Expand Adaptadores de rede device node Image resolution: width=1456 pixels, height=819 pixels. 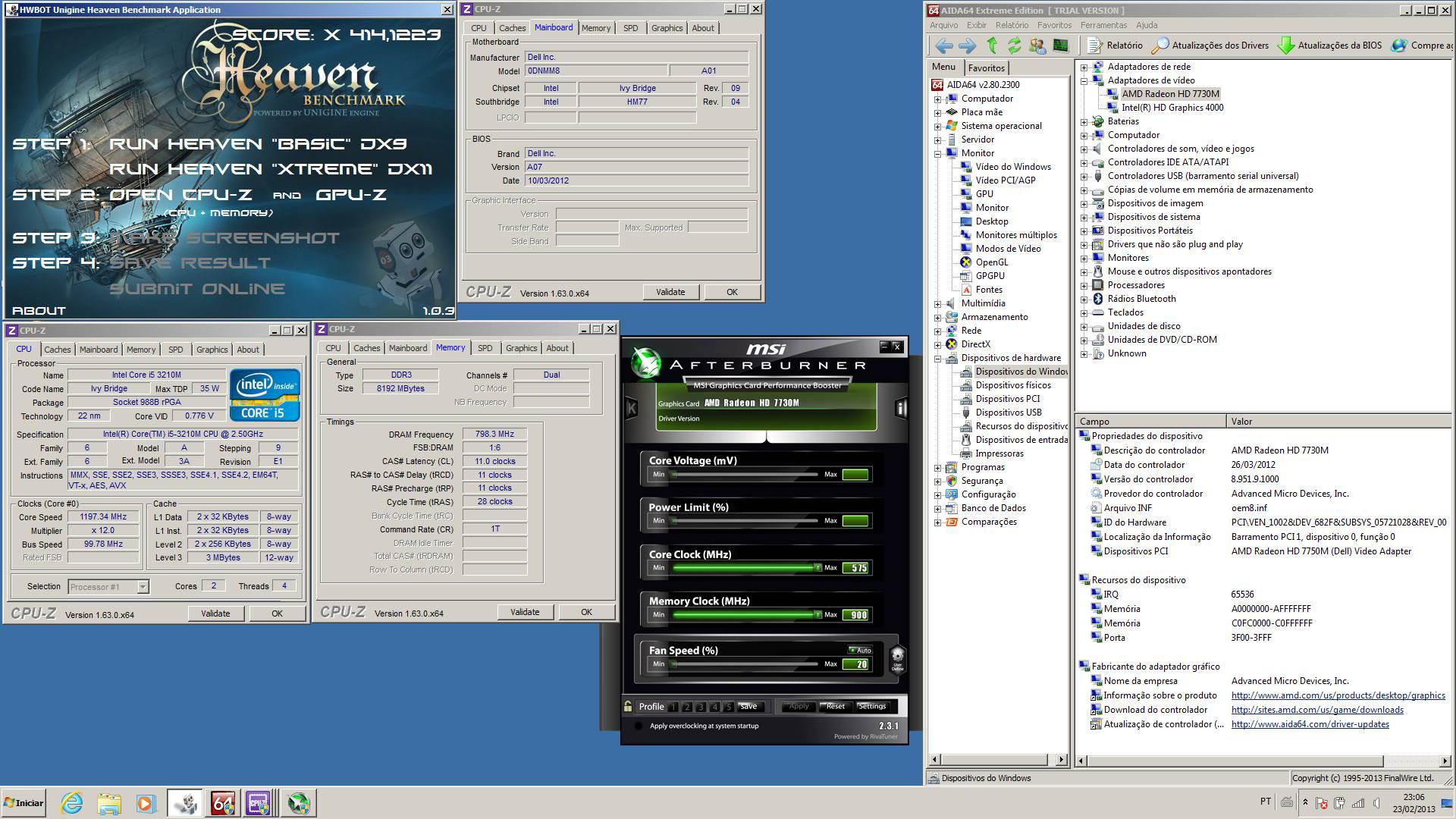coord(1084,67)
